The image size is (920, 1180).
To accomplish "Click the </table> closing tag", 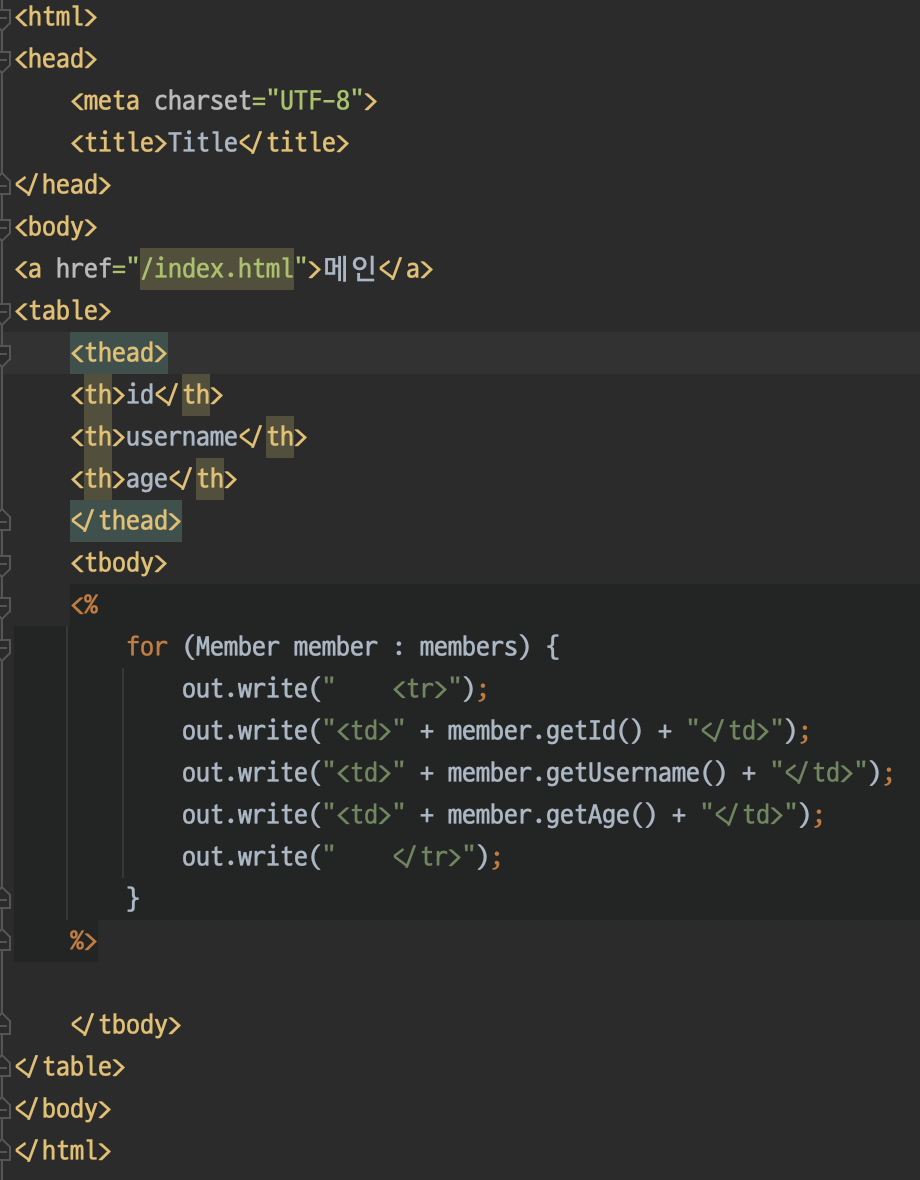I will 69,1067.
